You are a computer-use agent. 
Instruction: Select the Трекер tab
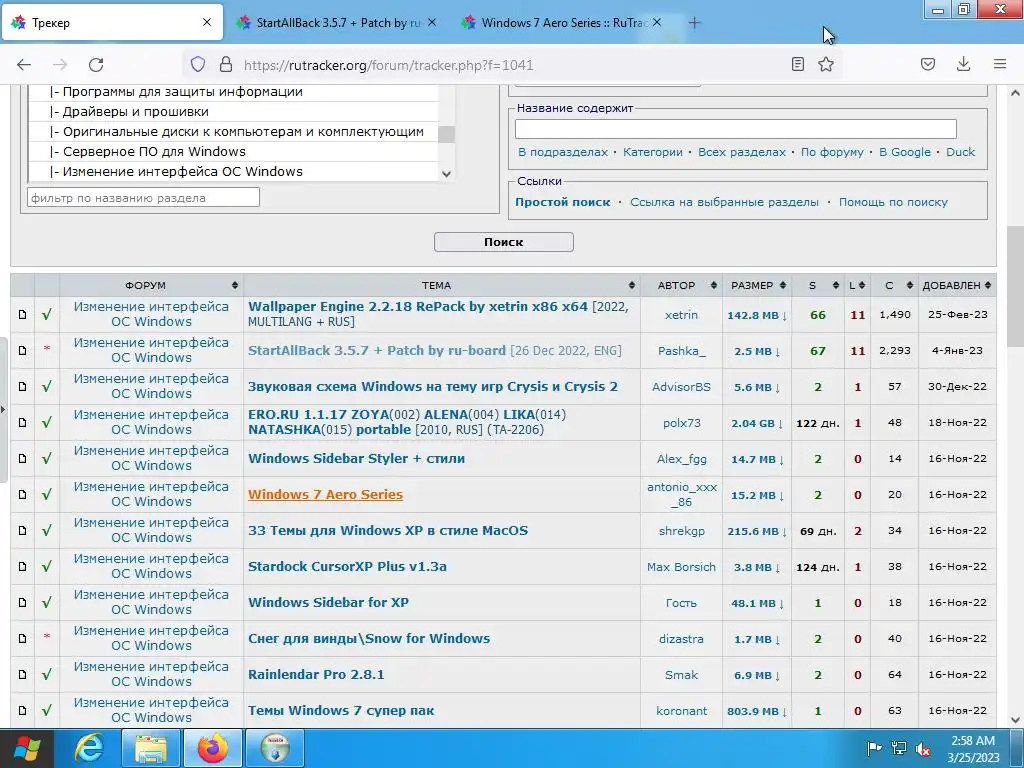112,23
